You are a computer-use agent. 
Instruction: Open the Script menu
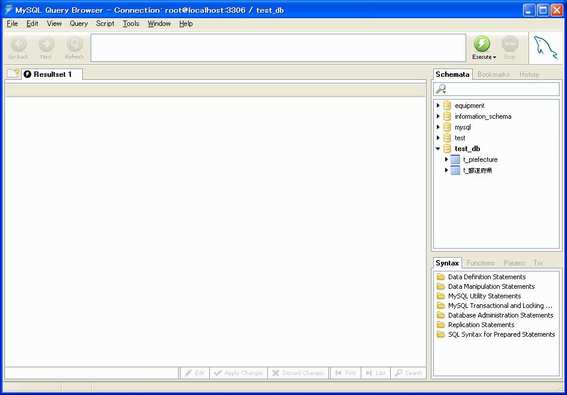[105, 24]
